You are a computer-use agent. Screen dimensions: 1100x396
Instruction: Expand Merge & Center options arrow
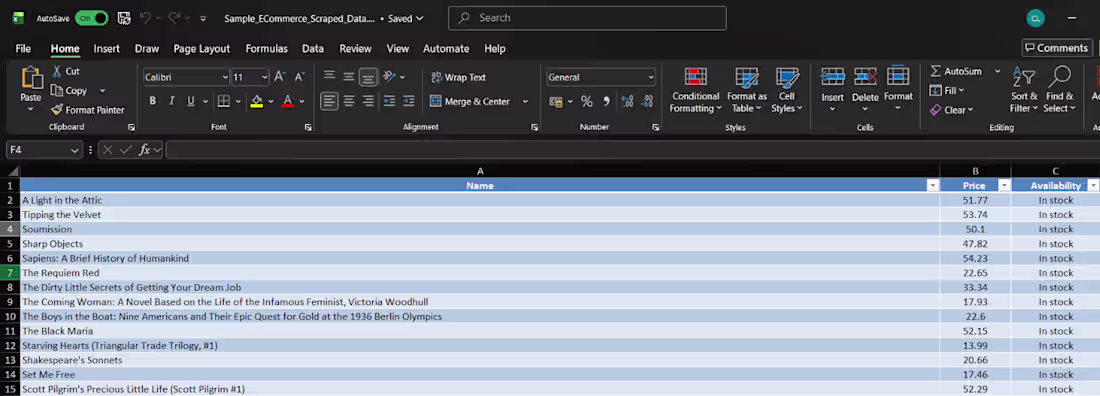click(525, 102)
